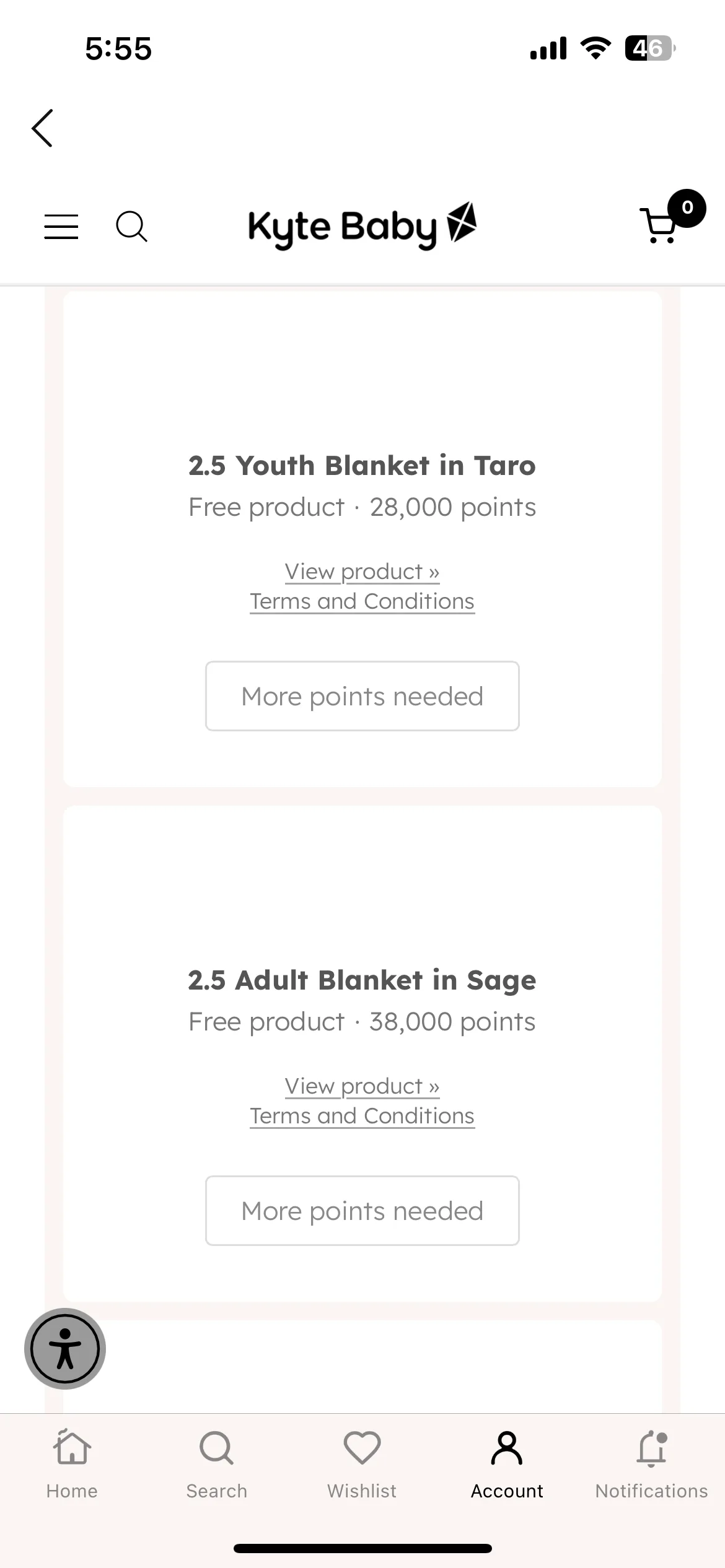Tap the cart item count badge
Screen dimensions: 725x1568
(687, 208)
